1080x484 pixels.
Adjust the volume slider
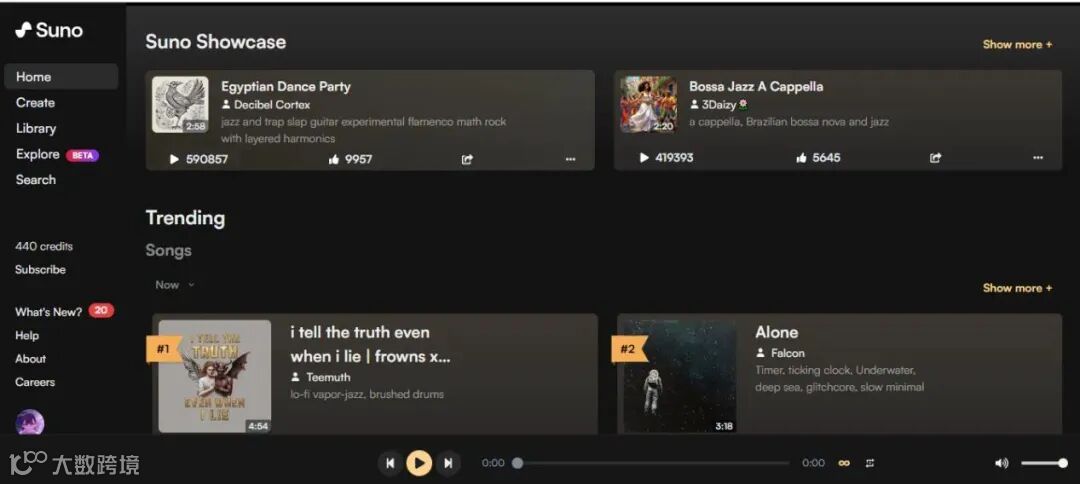click(1044, 463)
